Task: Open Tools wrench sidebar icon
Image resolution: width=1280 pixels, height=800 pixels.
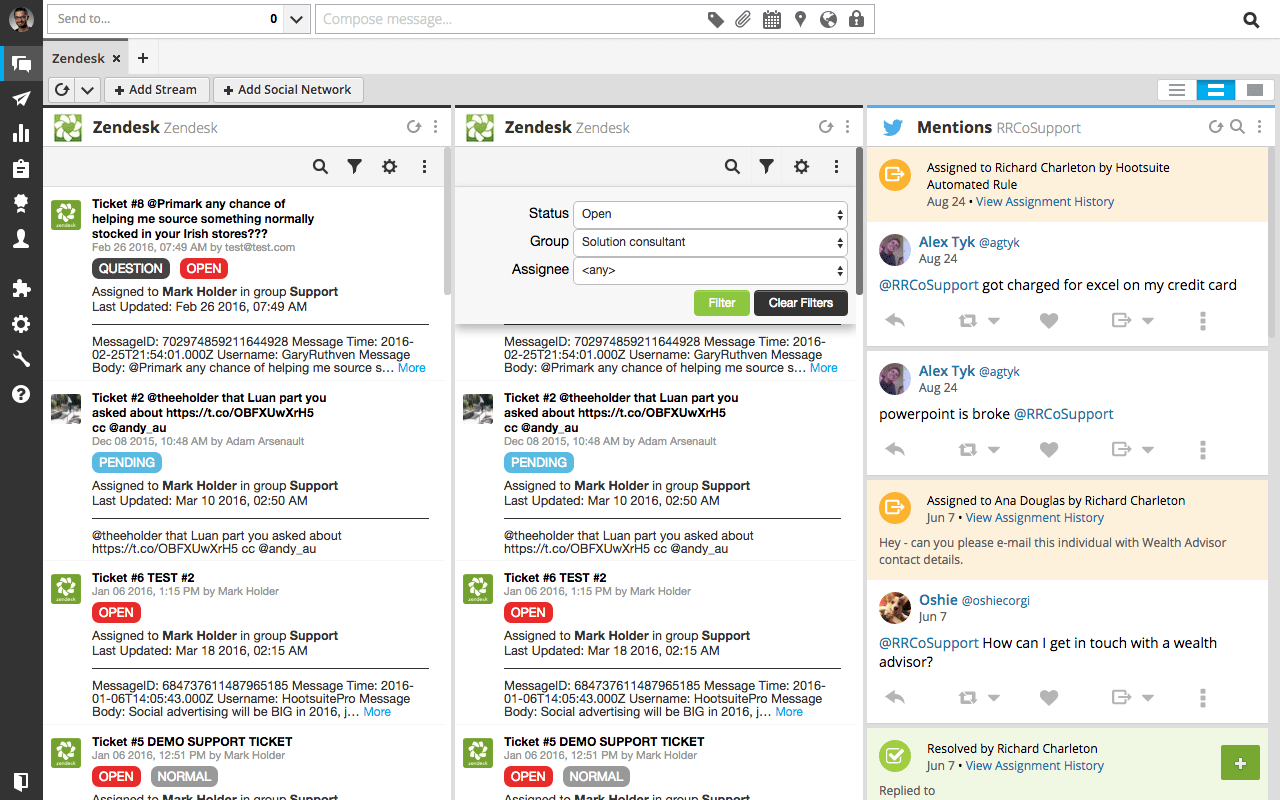Action: coord(21,359)
